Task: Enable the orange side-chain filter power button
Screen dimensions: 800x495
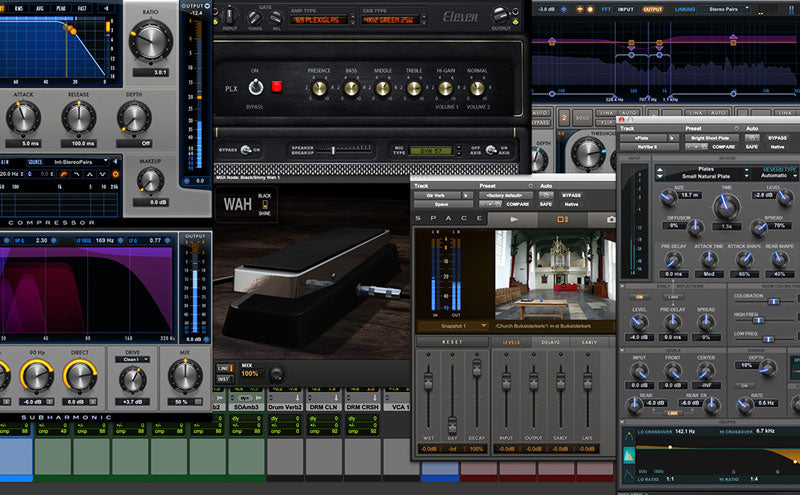Action: tap(116, 174)
